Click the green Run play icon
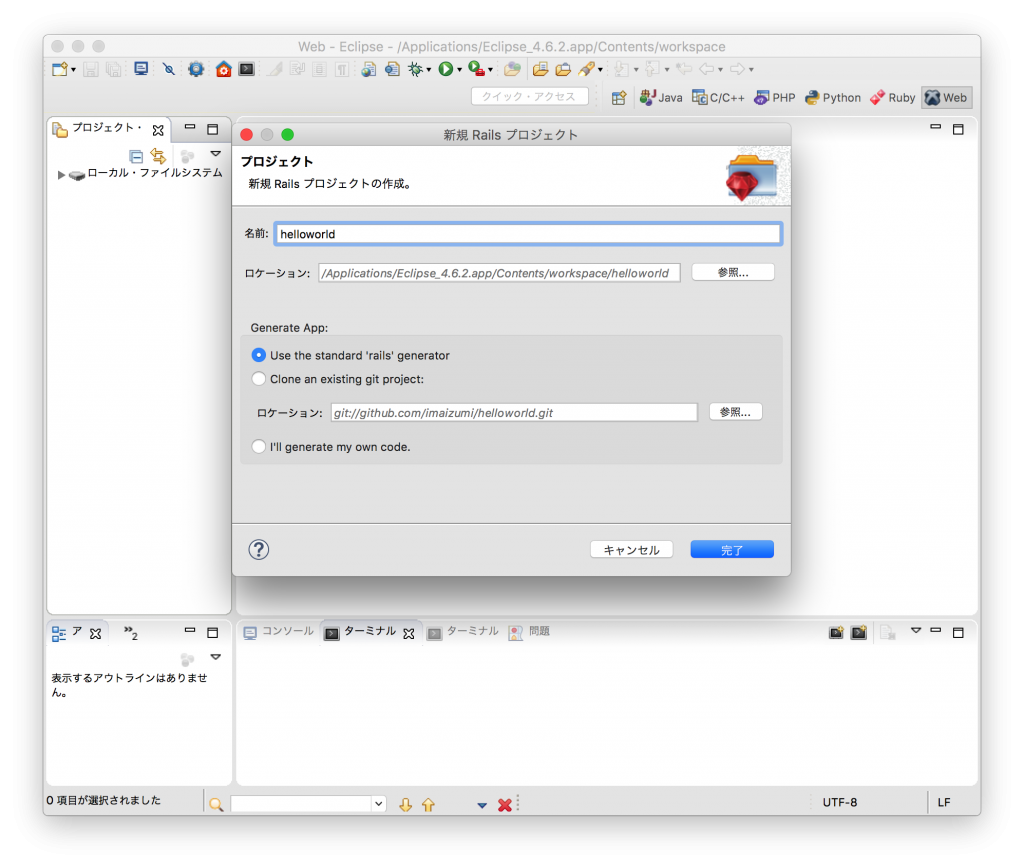Viewport: 1024px width, 867px height. [445, 69]
